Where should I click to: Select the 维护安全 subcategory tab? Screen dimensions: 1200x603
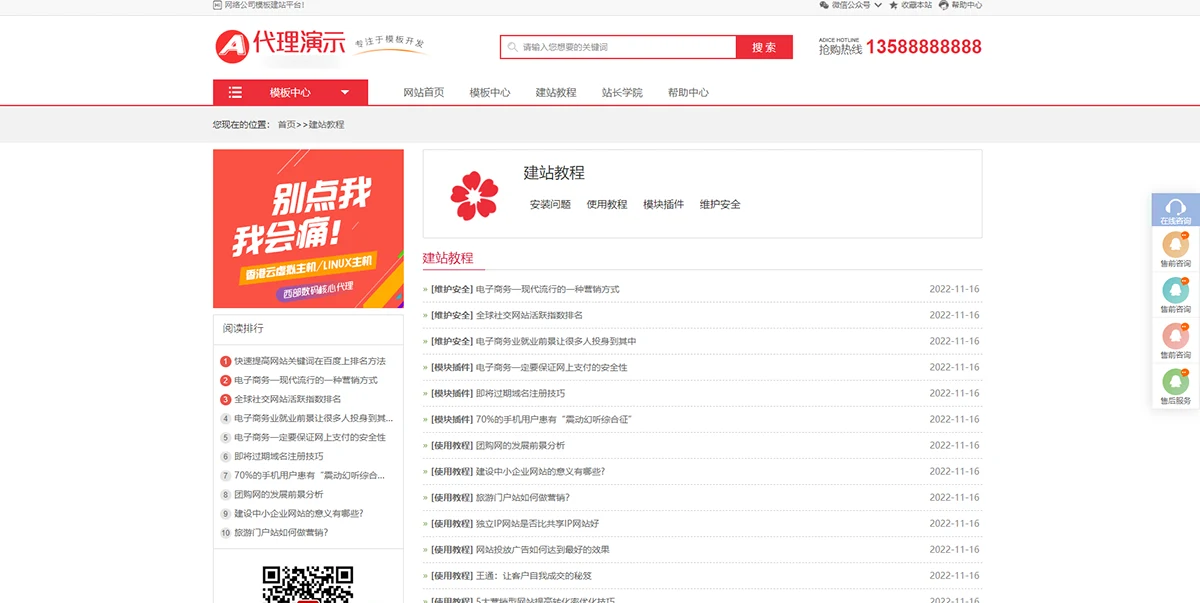pyautogui.click(x=720, y=204)
